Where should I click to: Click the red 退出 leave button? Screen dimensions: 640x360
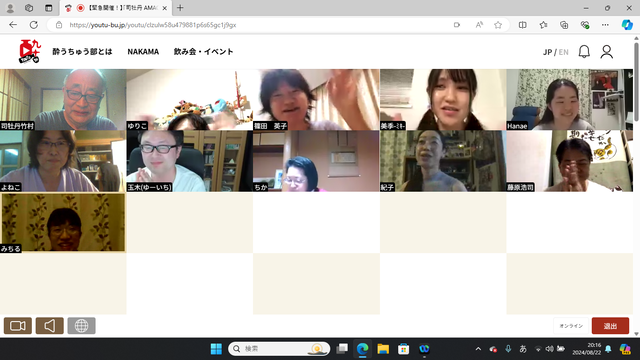coord(610,326)
